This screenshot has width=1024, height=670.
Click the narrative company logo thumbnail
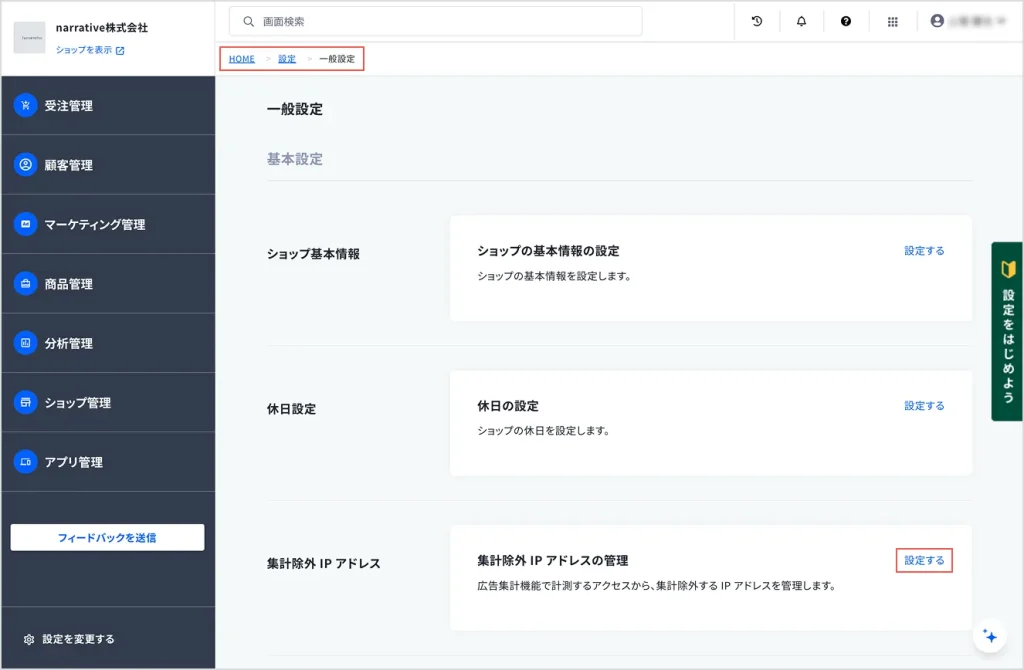tap(29, 37)
